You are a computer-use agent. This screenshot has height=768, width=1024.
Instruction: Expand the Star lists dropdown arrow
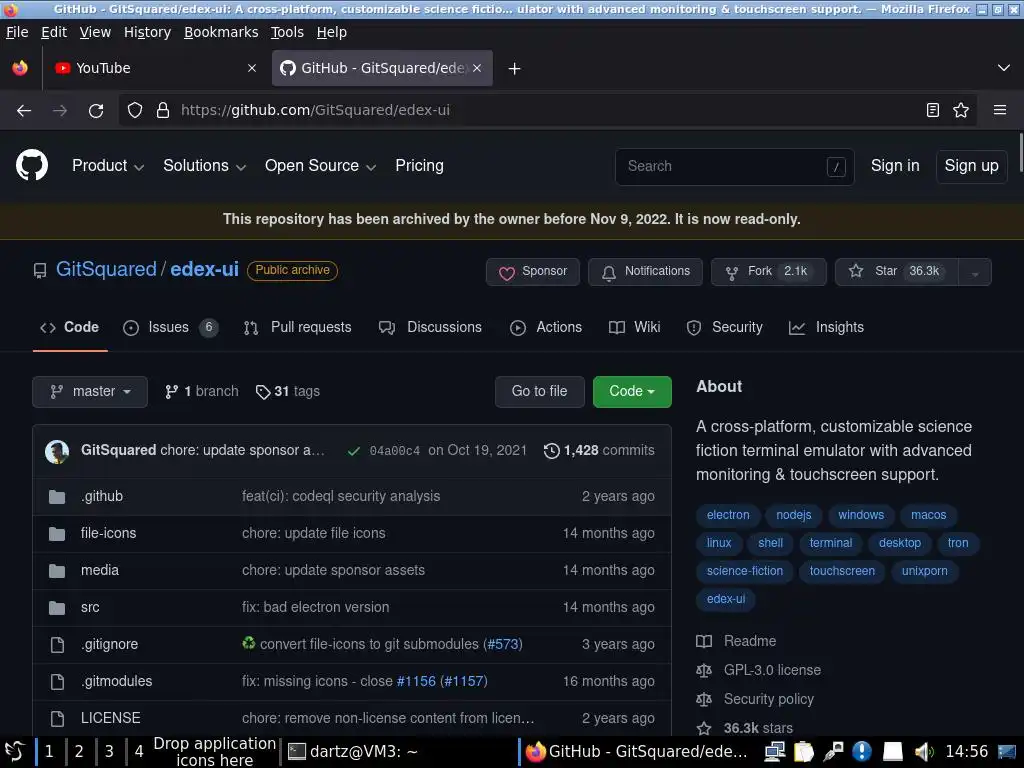[x=975, y=273]
